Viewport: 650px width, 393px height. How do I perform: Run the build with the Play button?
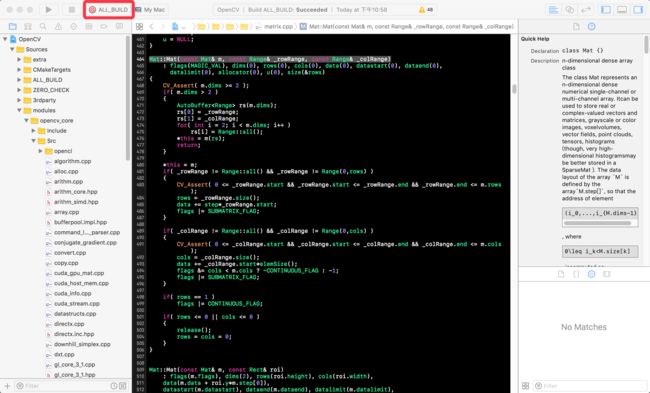(x=49, y=10)
